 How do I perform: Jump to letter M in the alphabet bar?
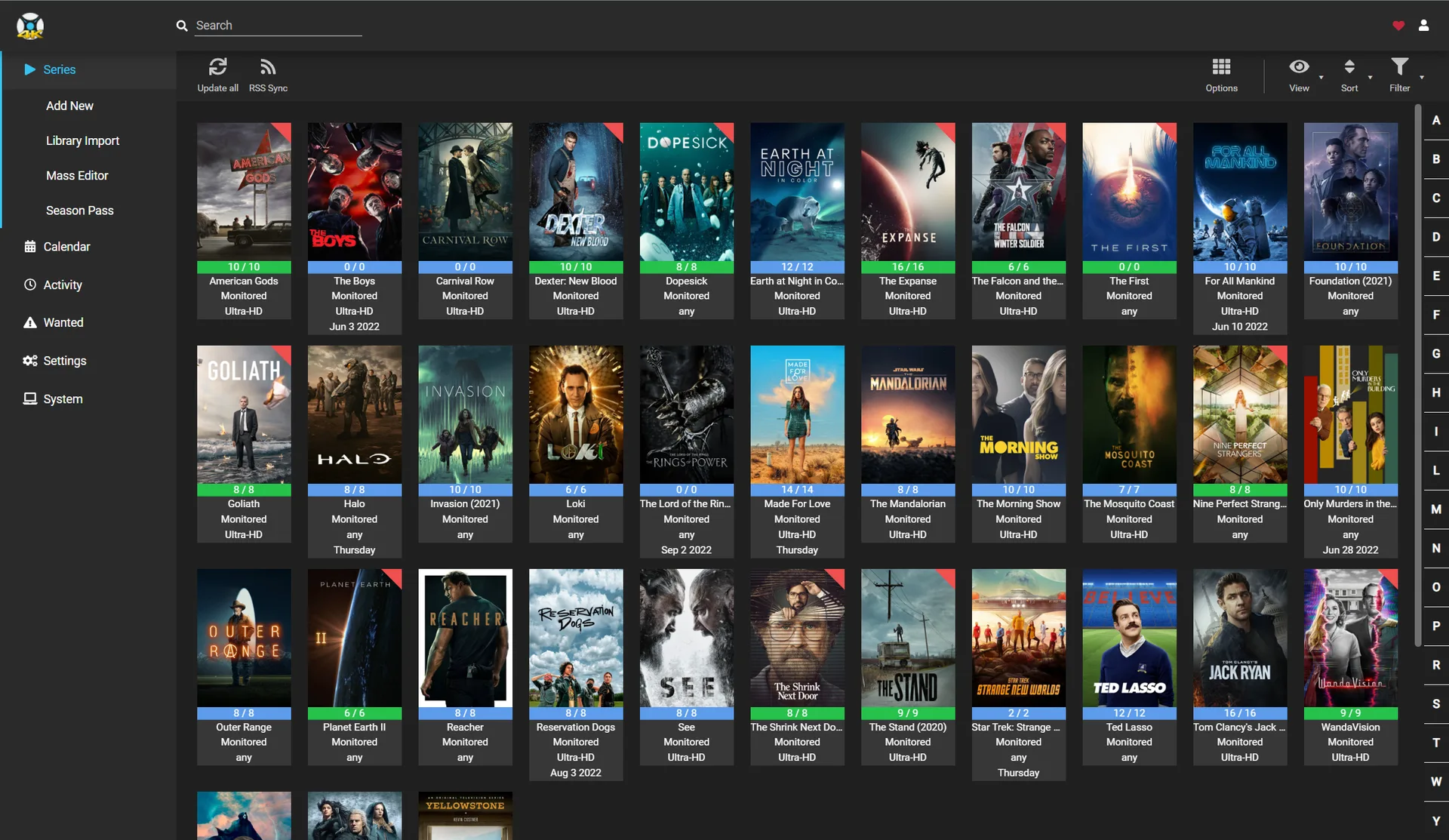(1436, 509)
